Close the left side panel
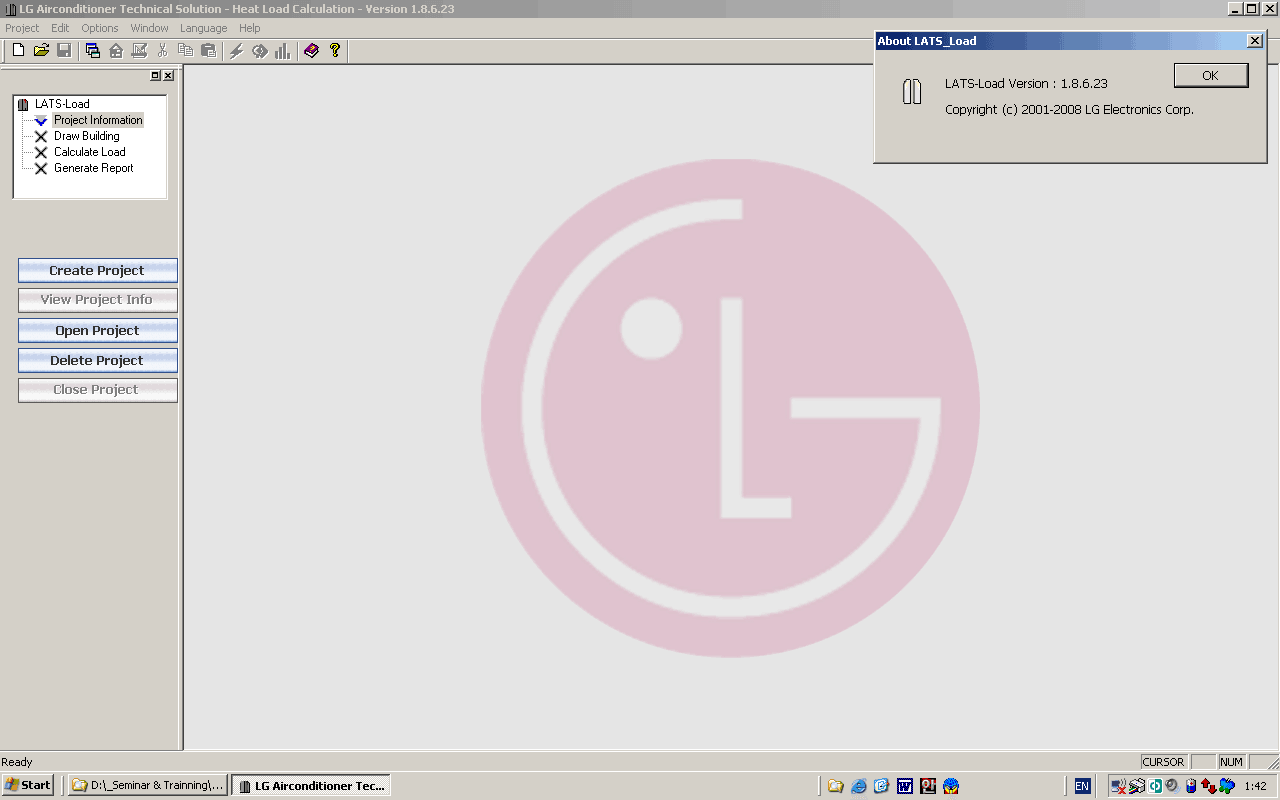The image size is (1280, 800). click(x=168, y=76)
